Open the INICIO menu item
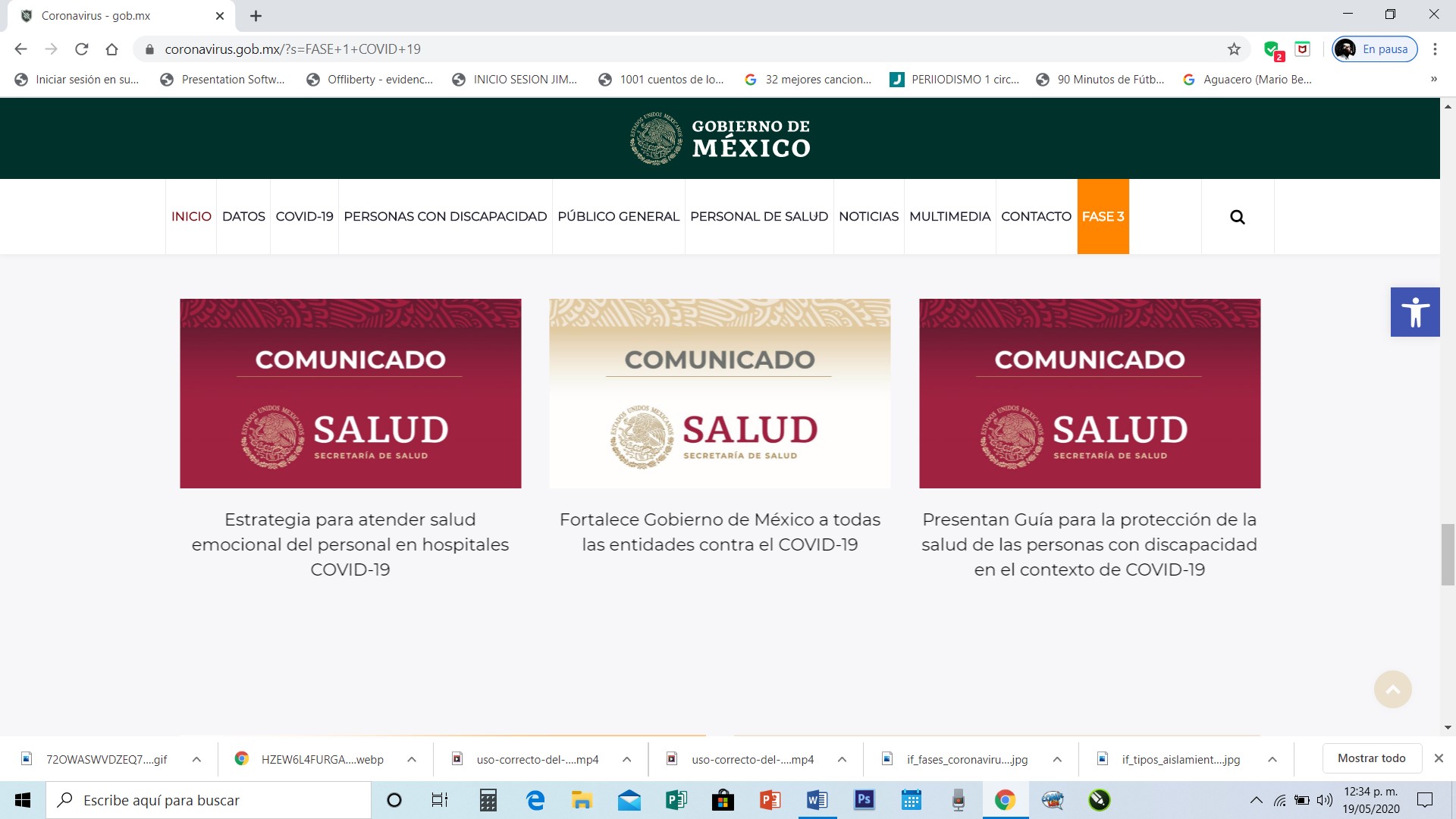 (x=191, y=217)
